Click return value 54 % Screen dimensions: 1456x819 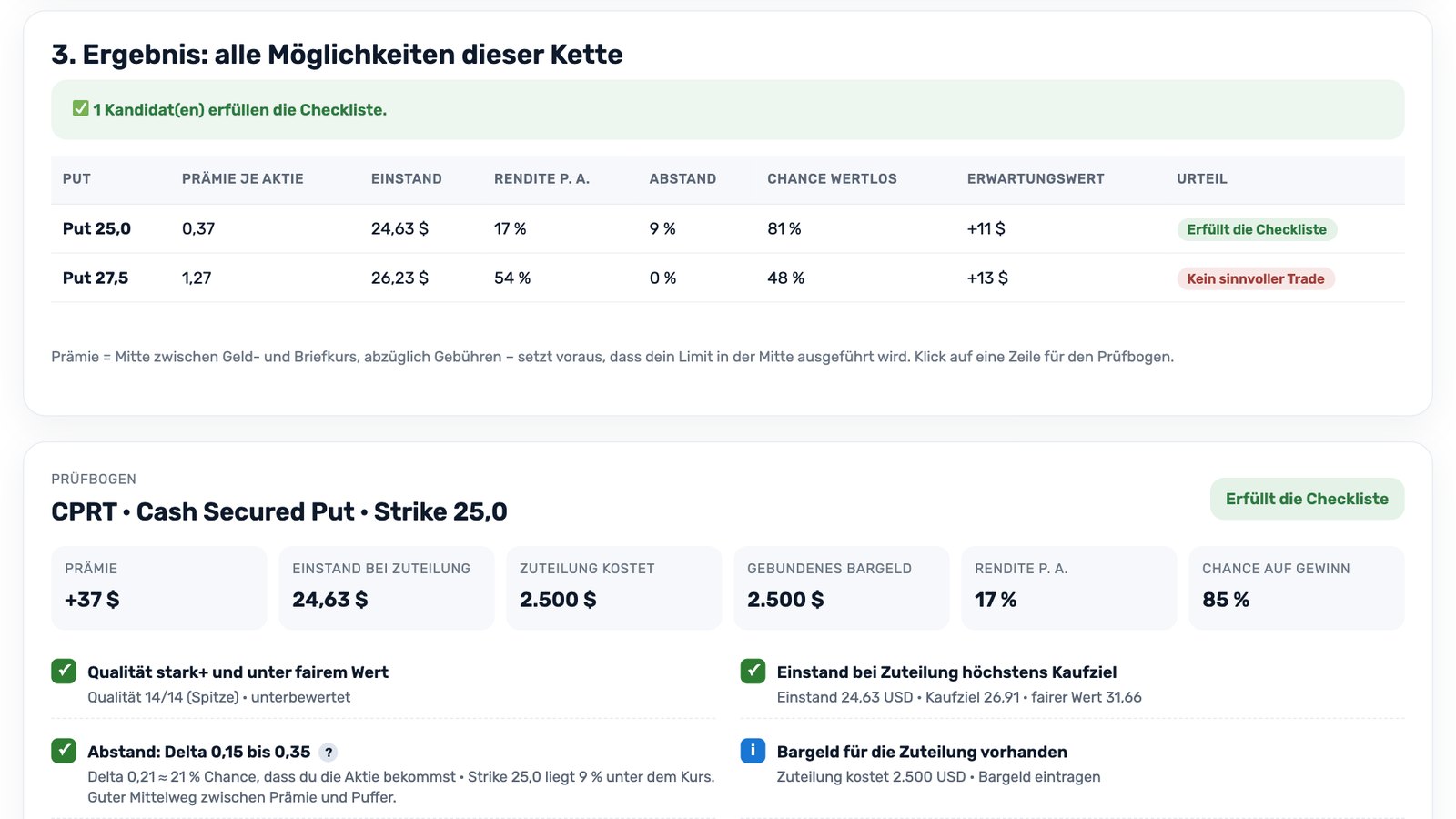coord(512,278)
